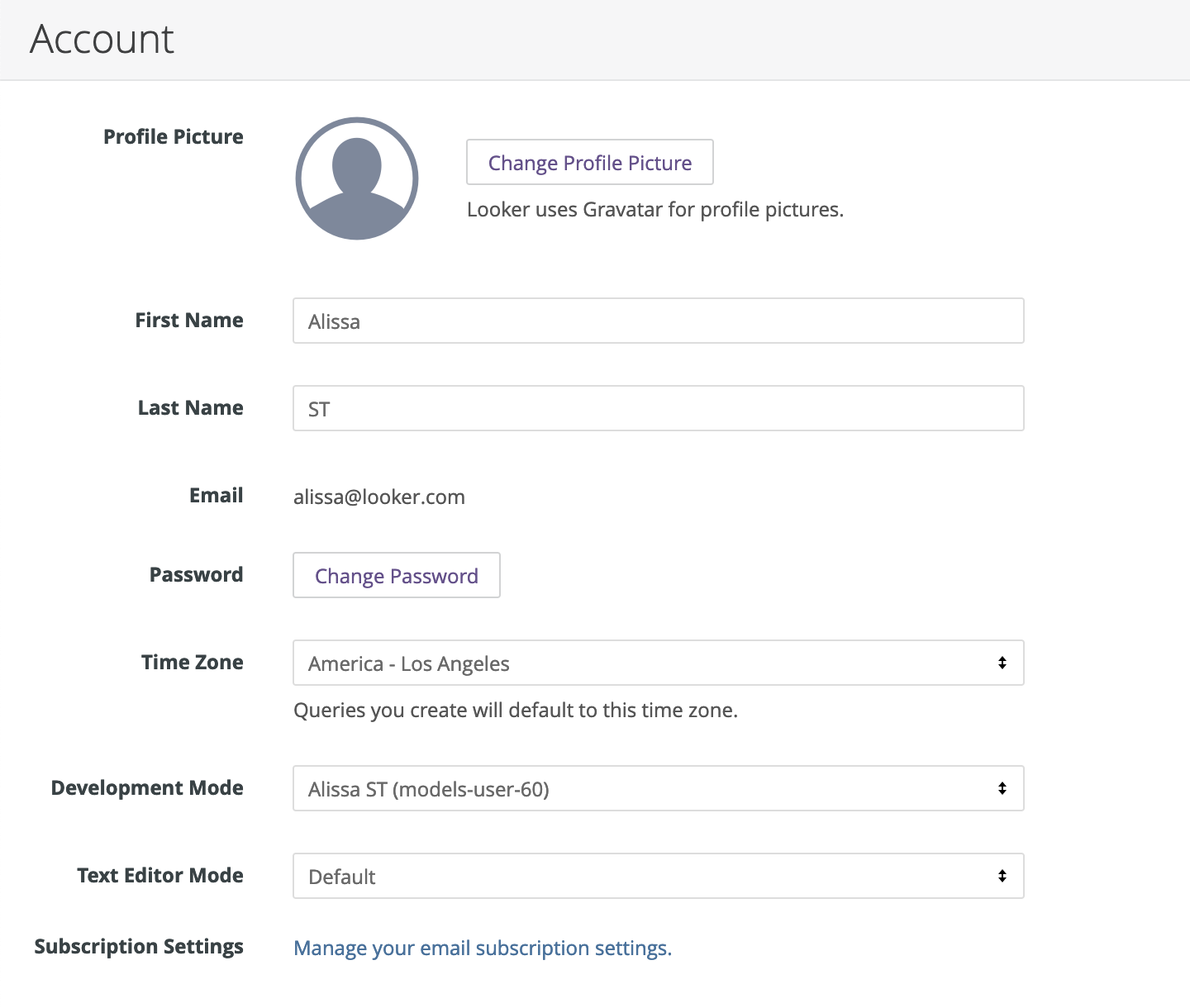Click the Development Mode selector arrow icon

pos(1002,788)
